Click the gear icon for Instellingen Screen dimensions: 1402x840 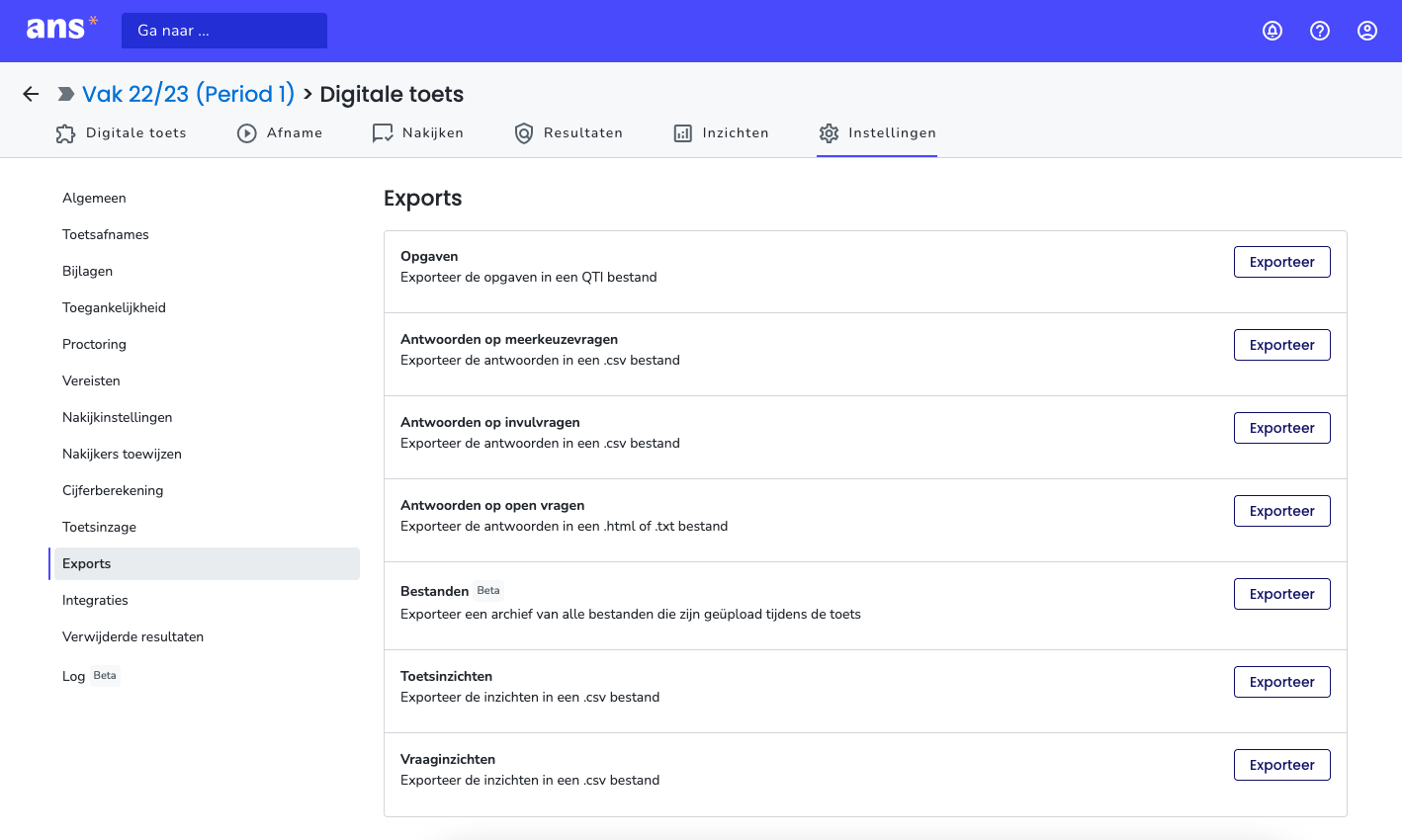(829, 133)
